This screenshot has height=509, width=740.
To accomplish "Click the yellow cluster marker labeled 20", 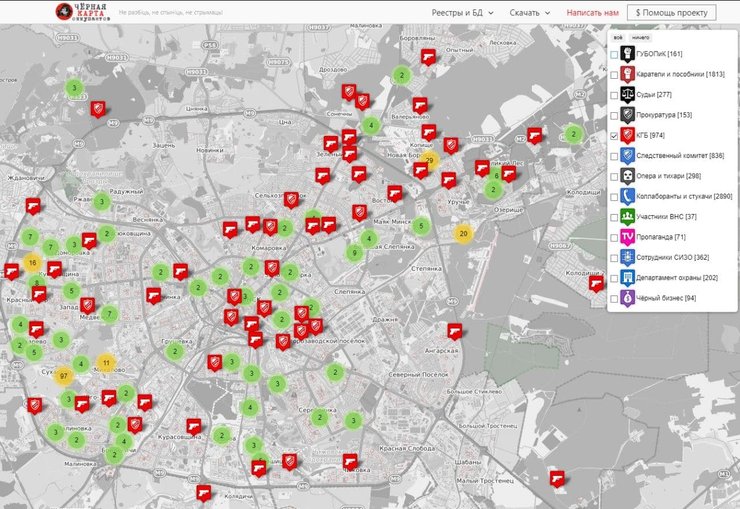I will (463, 232).
